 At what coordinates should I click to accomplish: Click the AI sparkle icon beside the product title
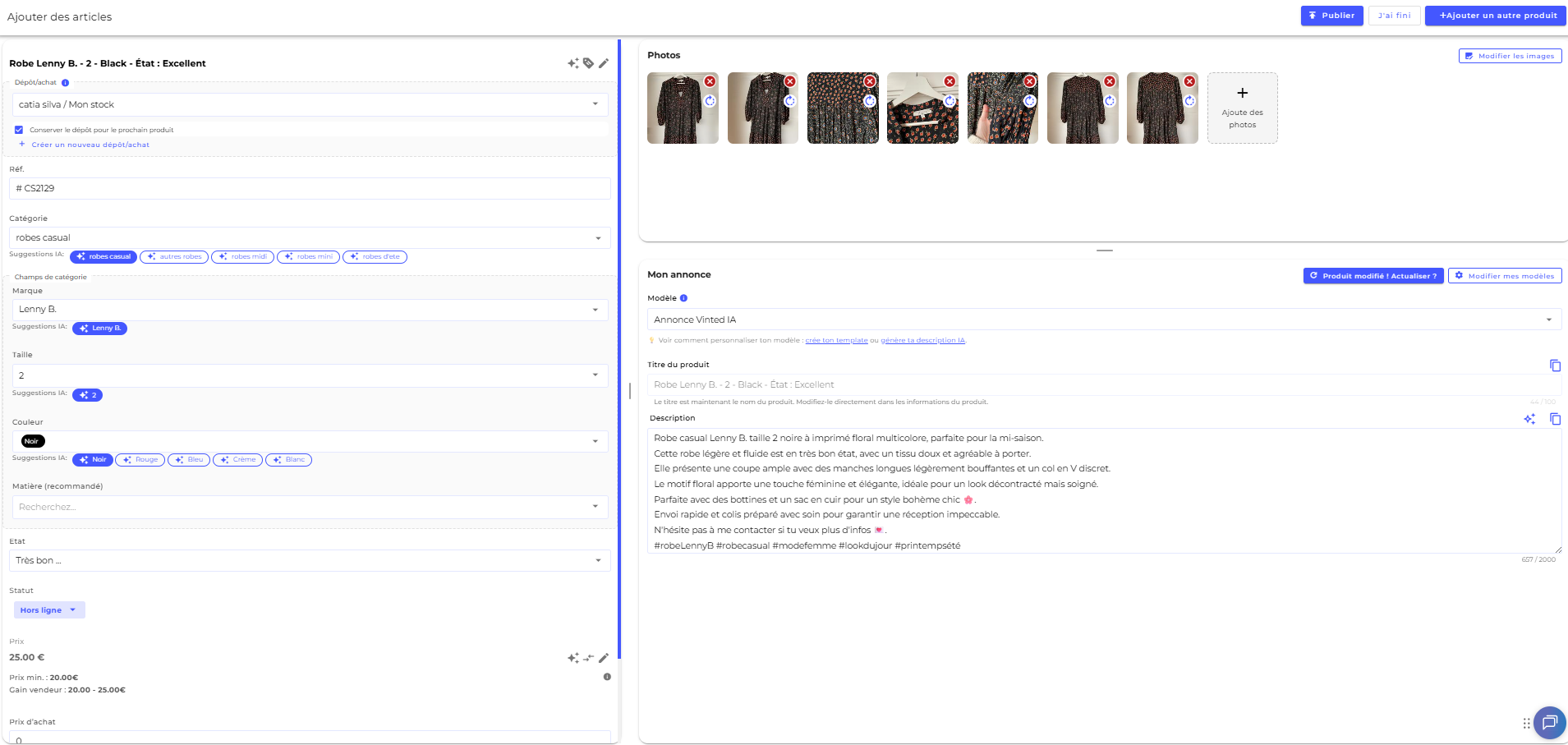click(x=572, y=63)
